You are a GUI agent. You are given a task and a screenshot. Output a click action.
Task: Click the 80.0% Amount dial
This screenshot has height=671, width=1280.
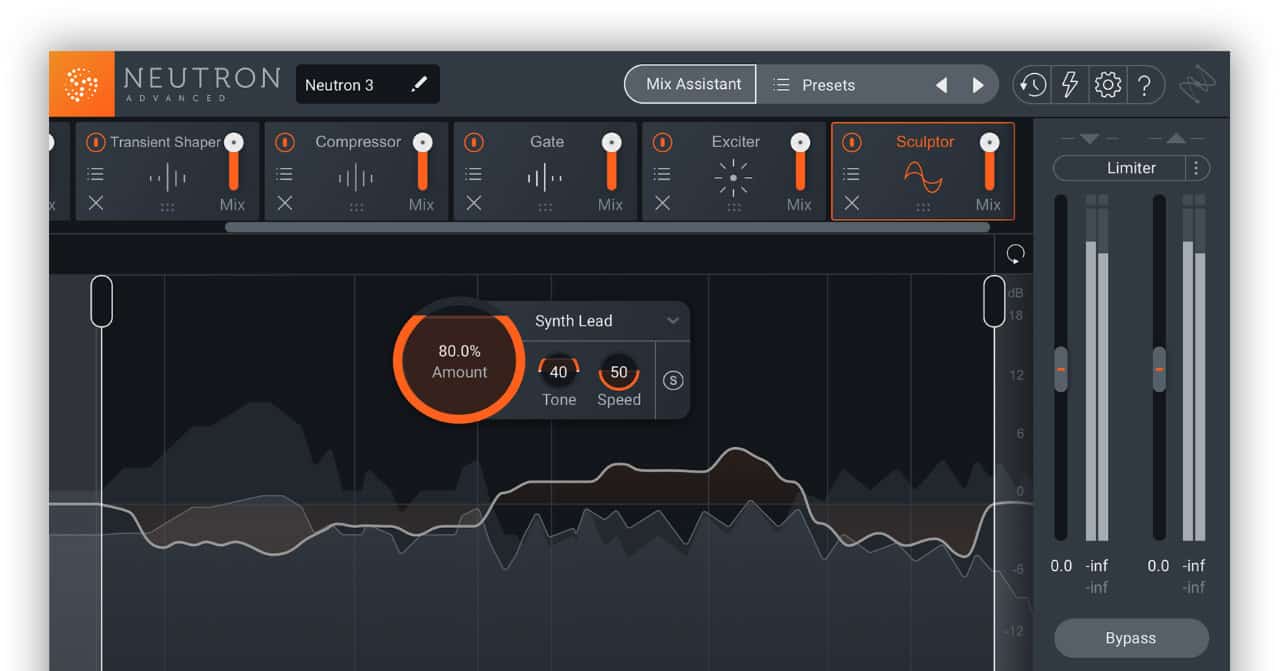(459, 361)
